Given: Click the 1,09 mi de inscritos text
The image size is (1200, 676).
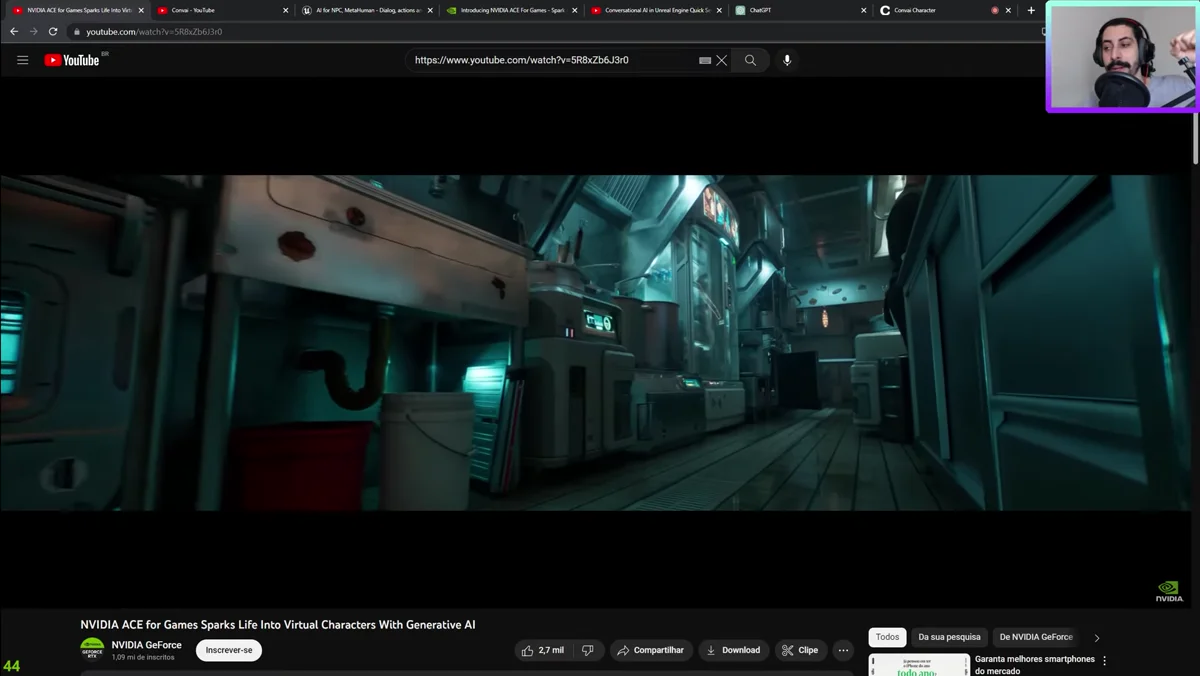Looking at the screenshot, I should 142,658.
